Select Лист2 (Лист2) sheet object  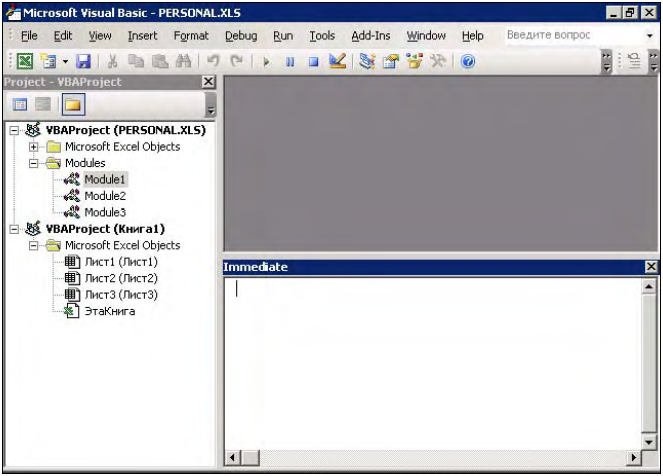[121, 279]
